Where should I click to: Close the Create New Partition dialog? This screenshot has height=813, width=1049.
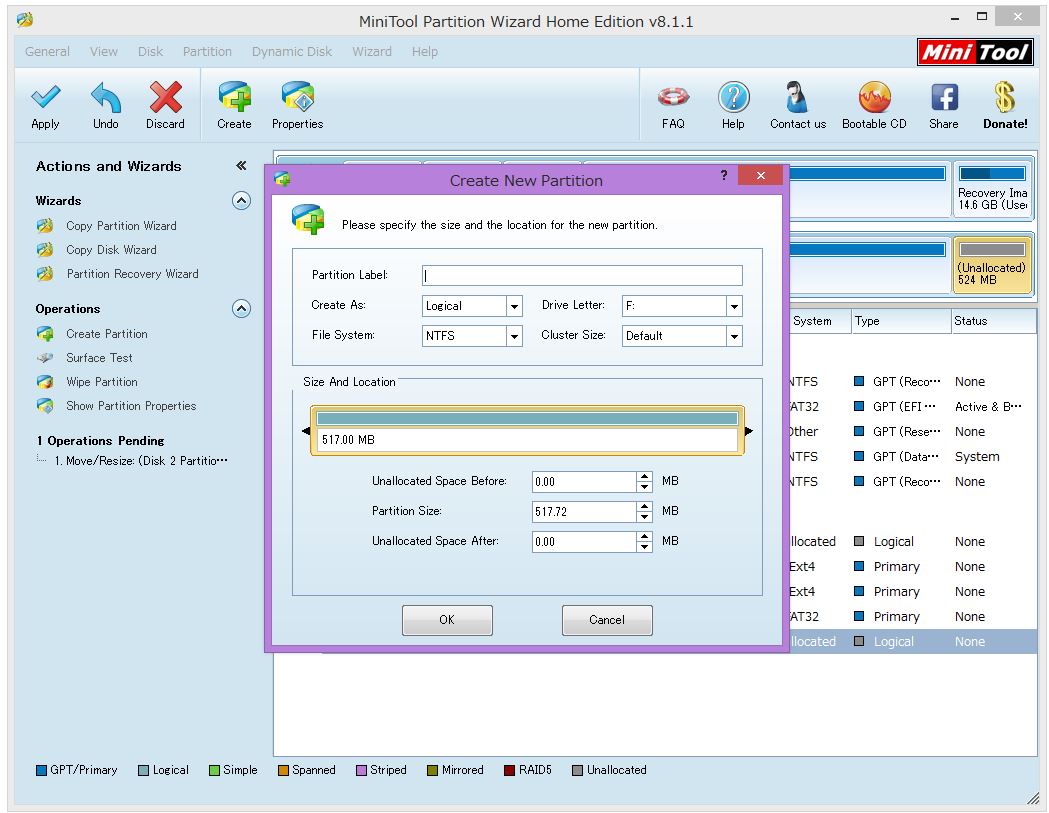click(761, 175)
